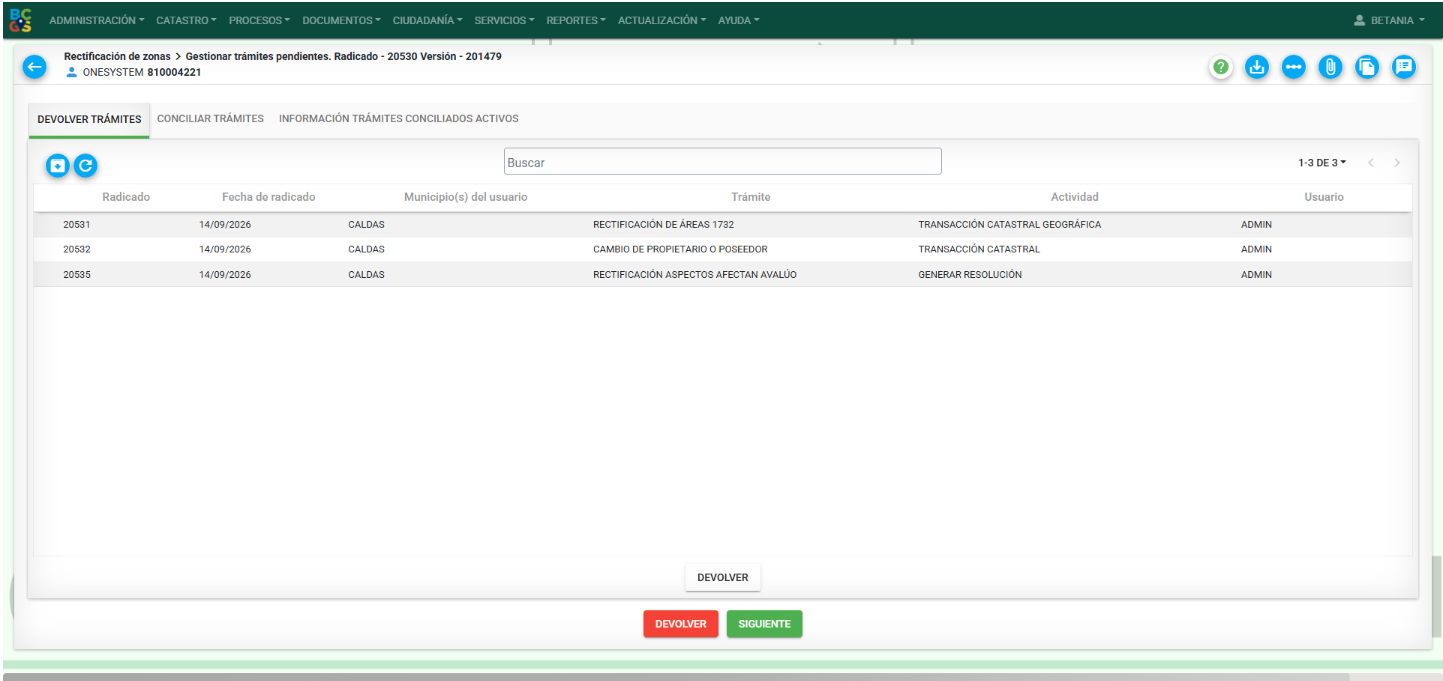
Task: Select the row with radicado 20532
Action: click(x=722, y=249)
